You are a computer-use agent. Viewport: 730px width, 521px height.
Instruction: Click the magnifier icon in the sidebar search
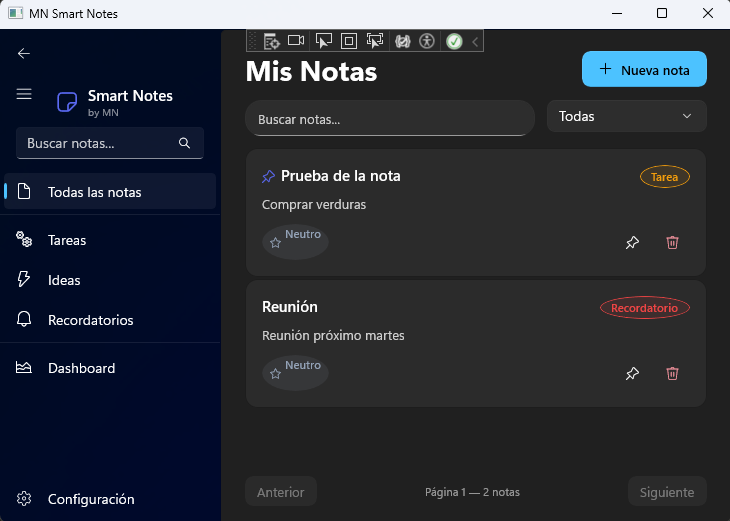pyautogui.click(x=184, y=143)
